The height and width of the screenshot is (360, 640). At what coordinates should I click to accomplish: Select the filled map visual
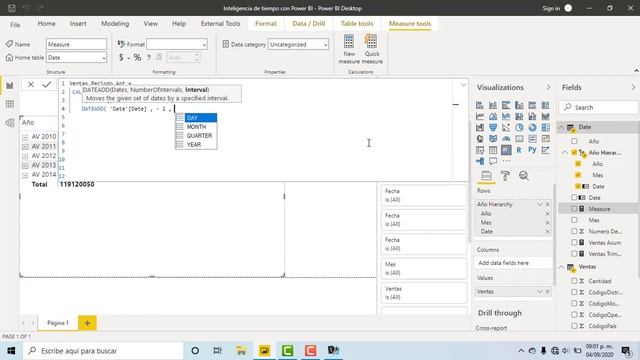pyautogui.click(x=493, y=139)
